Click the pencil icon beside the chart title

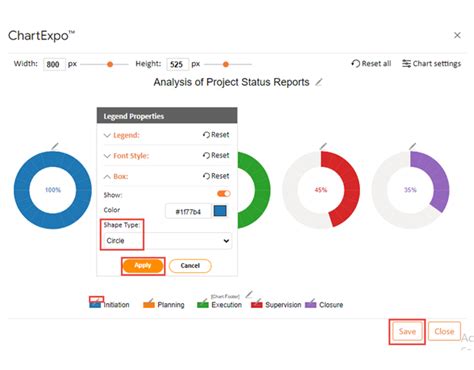click(x=319, y=82)
